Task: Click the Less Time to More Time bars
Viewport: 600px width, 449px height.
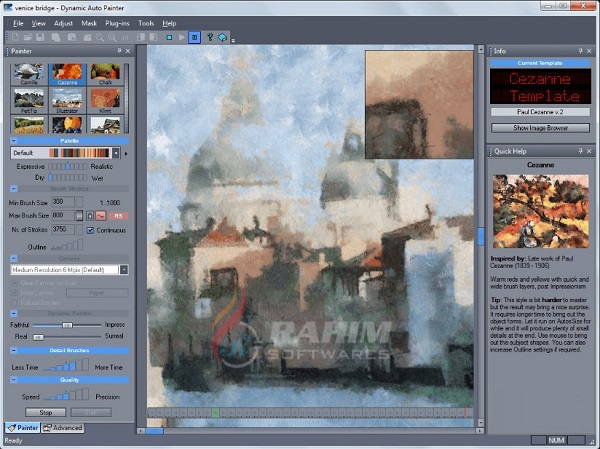Action: 66,364
